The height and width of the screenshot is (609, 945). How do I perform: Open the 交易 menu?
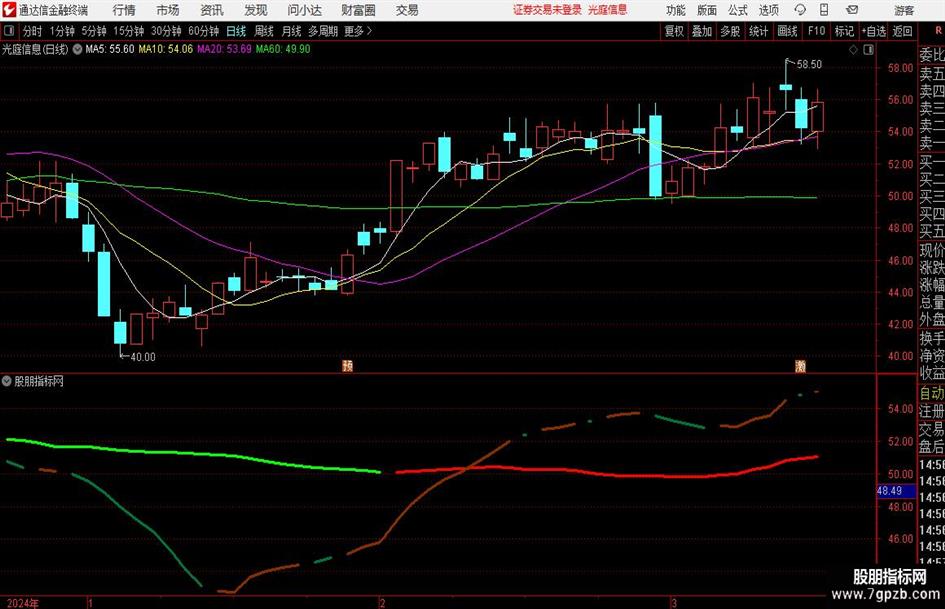point(407,10)
